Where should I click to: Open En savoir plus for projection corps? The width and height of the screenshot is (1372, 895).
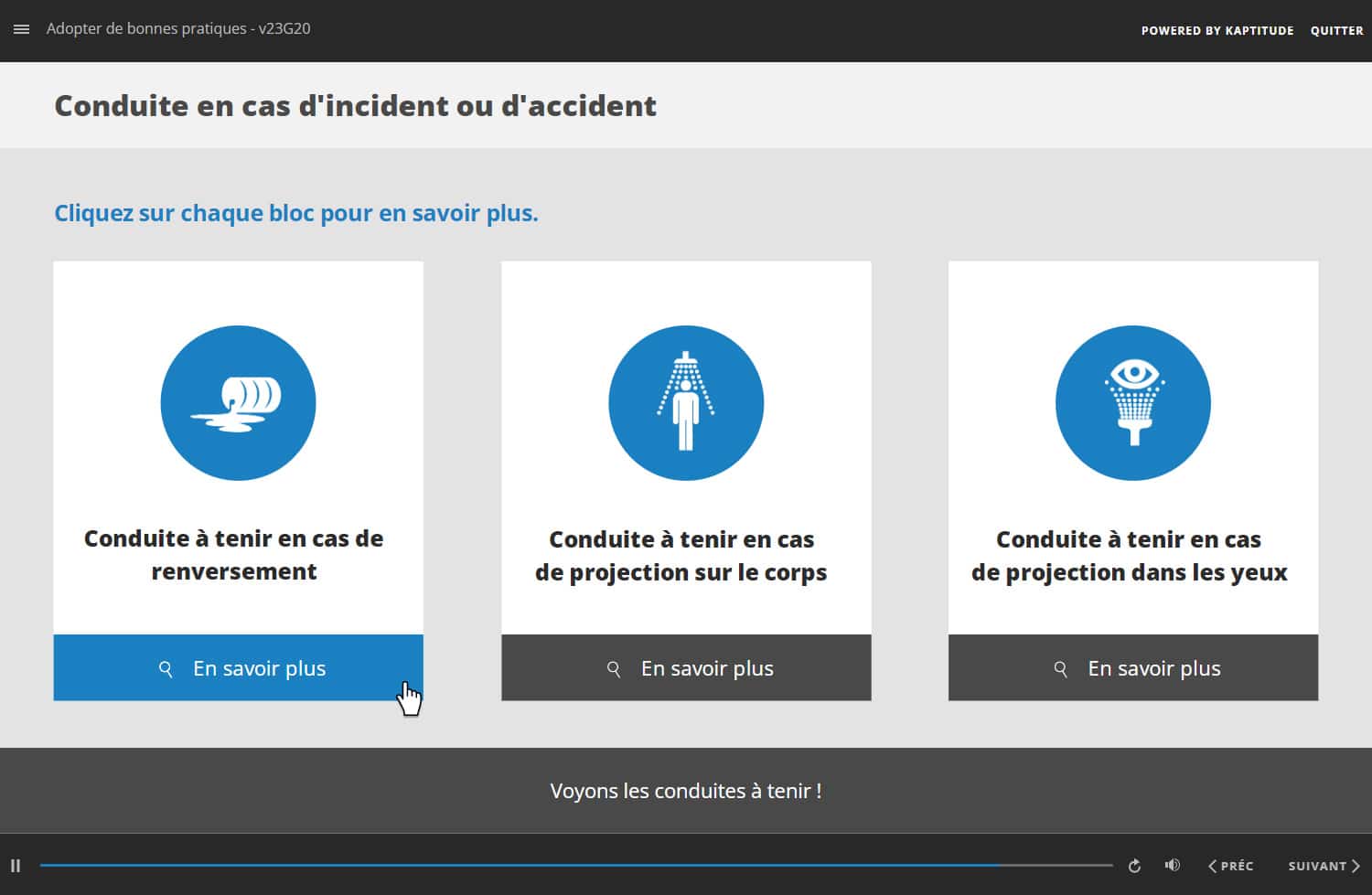706,669
